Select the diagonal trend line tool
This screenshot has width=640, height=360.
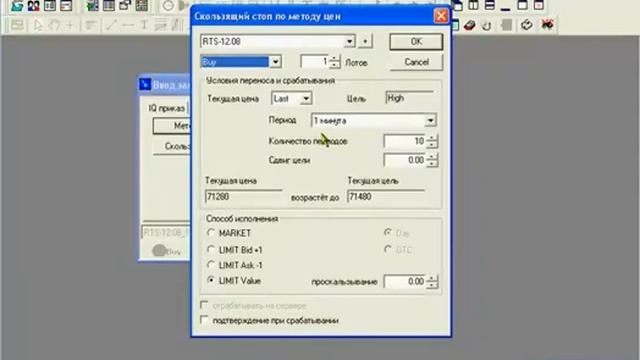(111, 25)
